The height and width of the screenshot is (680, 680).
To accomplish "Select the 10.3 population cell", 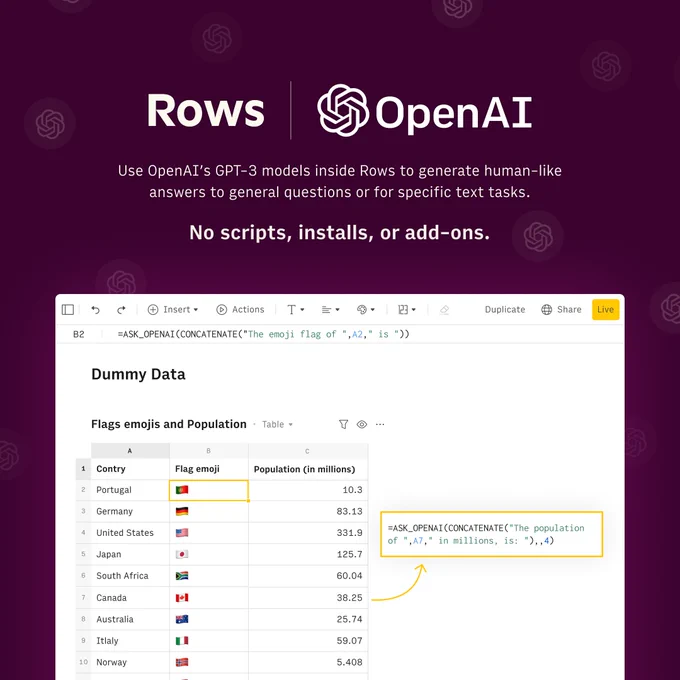I will point(308,490).
